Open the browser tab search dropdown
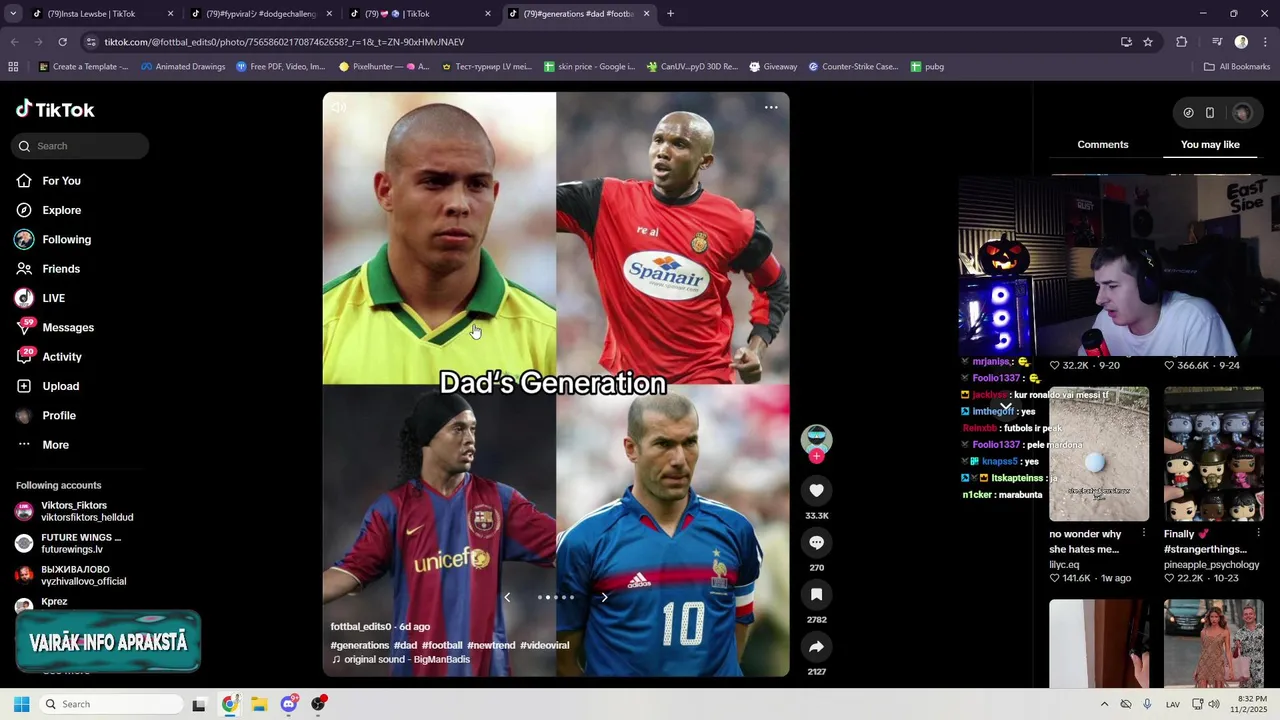The height and width of the screenshot is (720, 1280). 13,14
